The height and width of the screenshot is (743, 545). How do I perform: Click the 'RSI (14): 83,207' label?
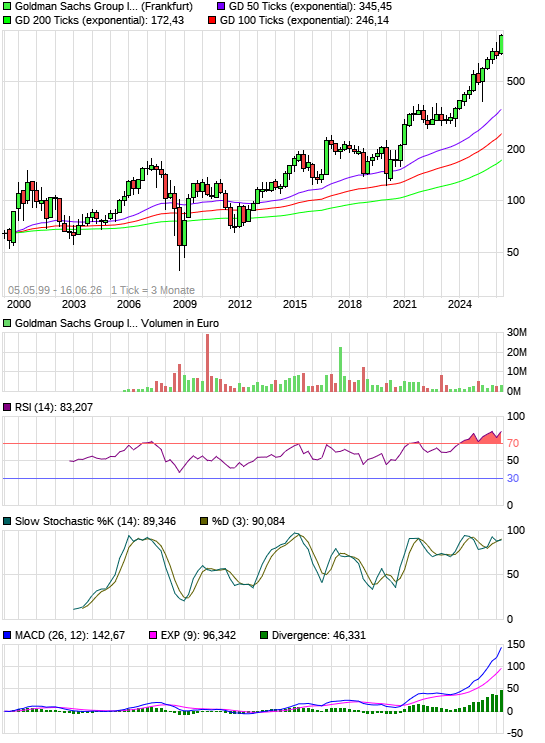pos(54,407)
